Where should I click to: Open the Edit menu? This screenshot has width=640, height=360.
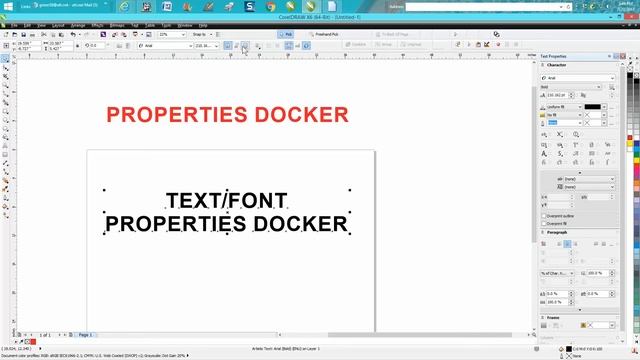[x=27, y=25]
